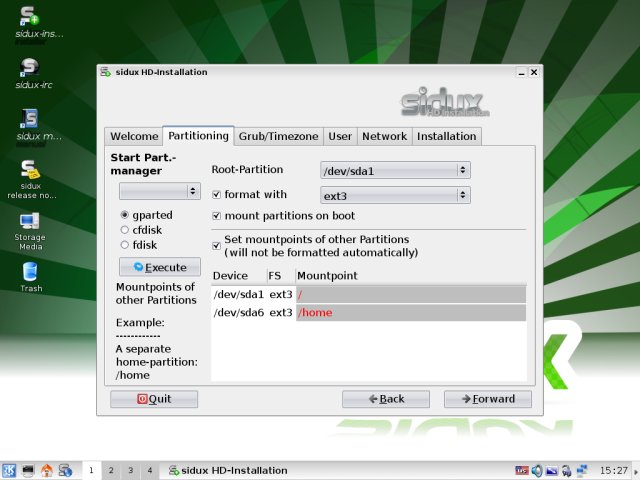The width and height of the screenshot is (640, 480).
Task: Select the /dev/sda1 device cell
Action: (239, 294)
